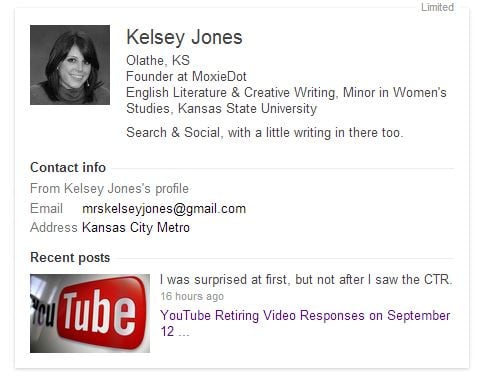This screenshot has height=387, width=488.
Task: Click Founder at MoxieDot text
Action: point(186,77)
